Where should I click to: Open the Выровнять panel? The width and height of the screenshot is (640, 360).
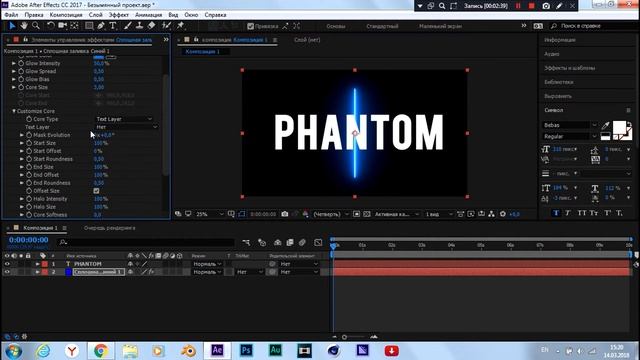(558, 96)
